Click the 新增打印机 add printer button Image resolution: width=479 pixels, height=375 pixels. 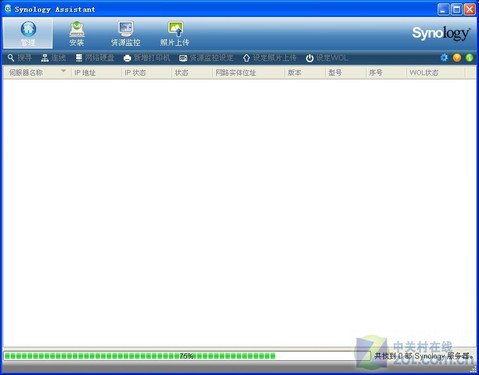147,58
